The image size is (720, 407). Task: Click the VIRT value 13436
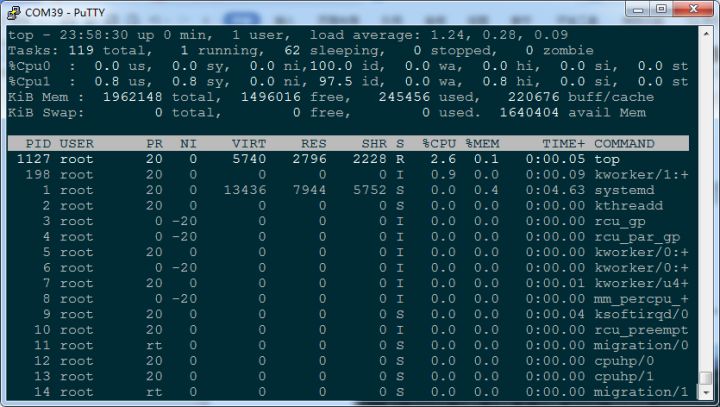(x=245, y=190)
